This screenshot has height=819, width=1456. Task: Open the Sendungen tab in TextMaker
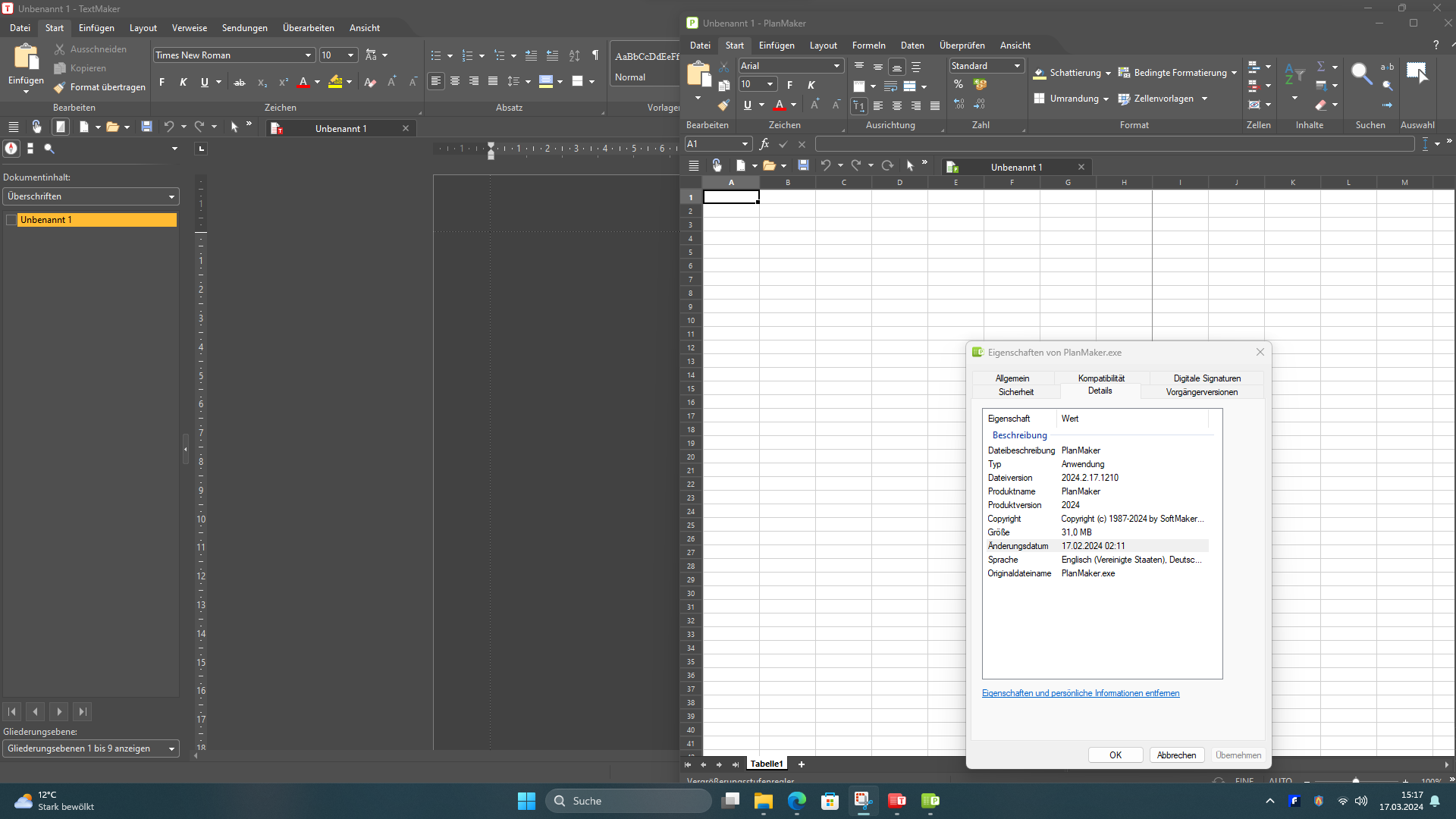tap(244, 28)
